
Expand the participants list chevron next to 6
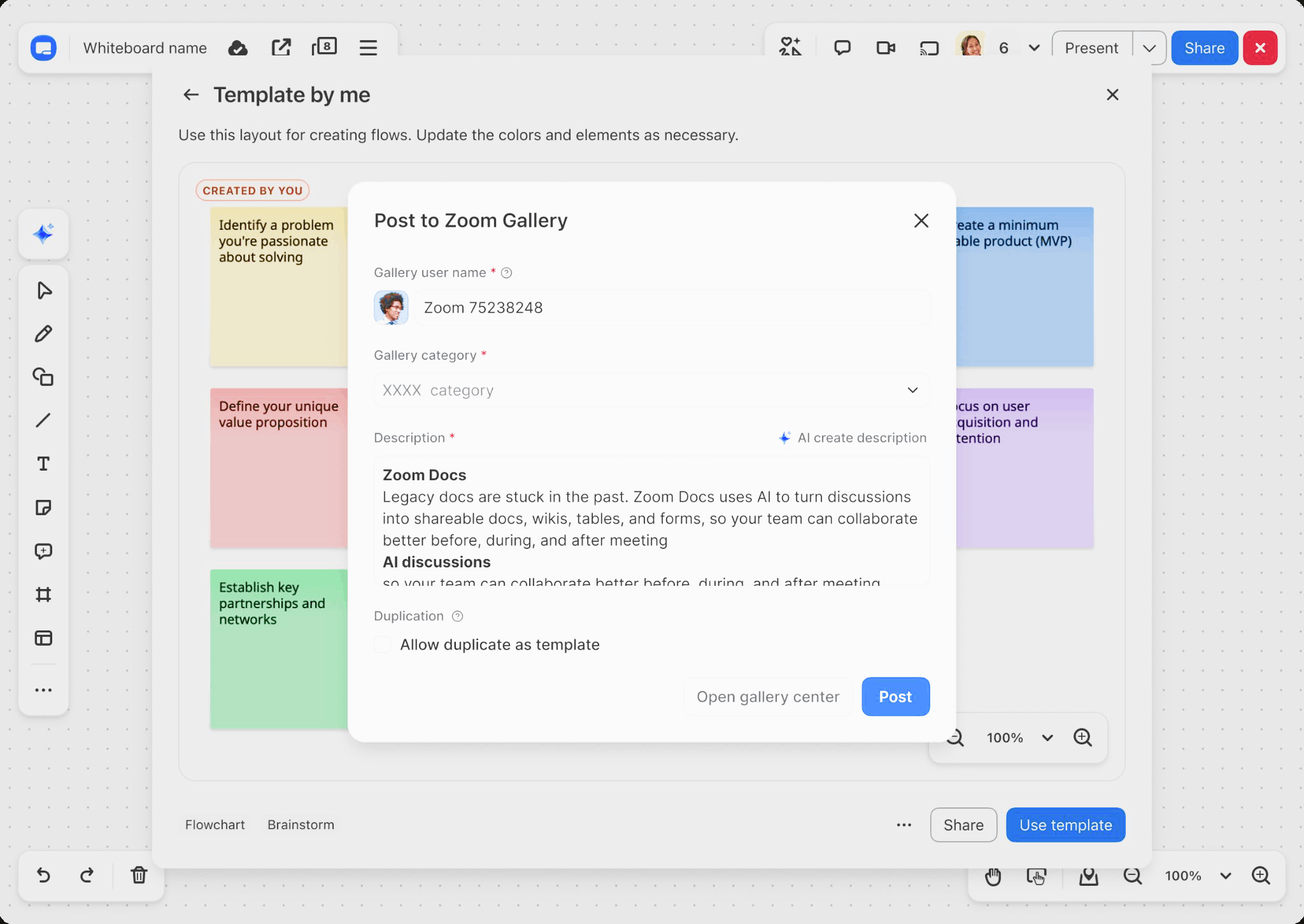tap(1035, 48)
